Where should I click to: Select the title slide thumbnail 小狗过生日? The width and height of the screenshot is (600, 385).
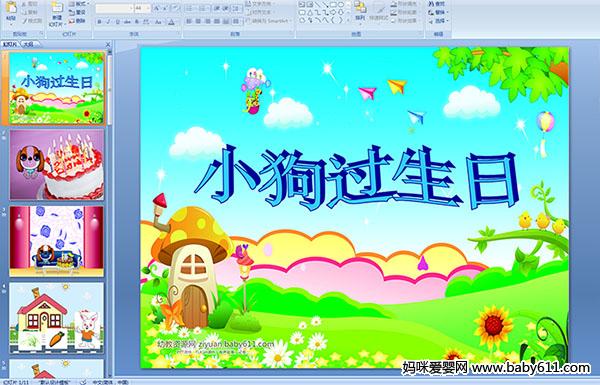[57, 88]
